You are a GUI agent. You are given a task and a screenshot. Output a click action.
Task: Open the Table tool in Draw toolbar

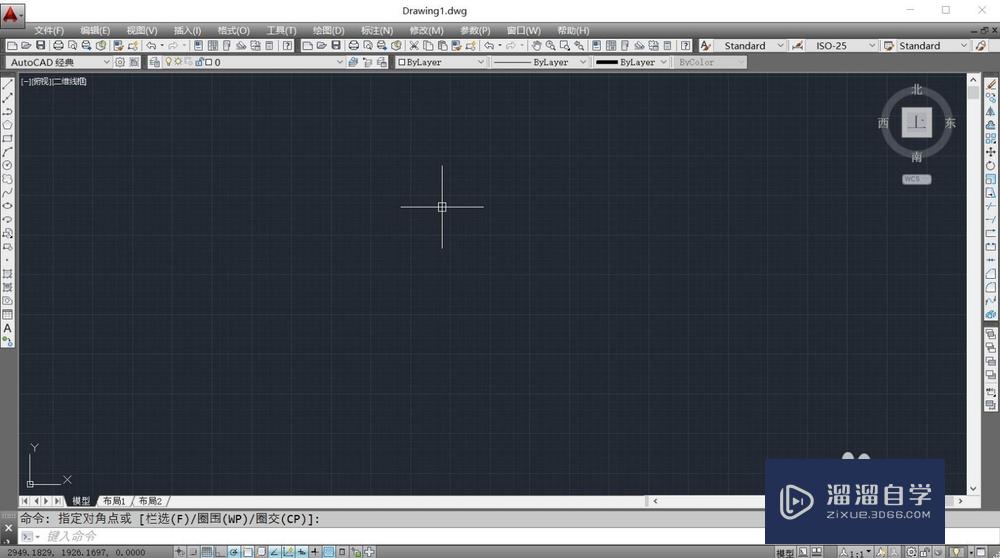click(x=8, y=314)
